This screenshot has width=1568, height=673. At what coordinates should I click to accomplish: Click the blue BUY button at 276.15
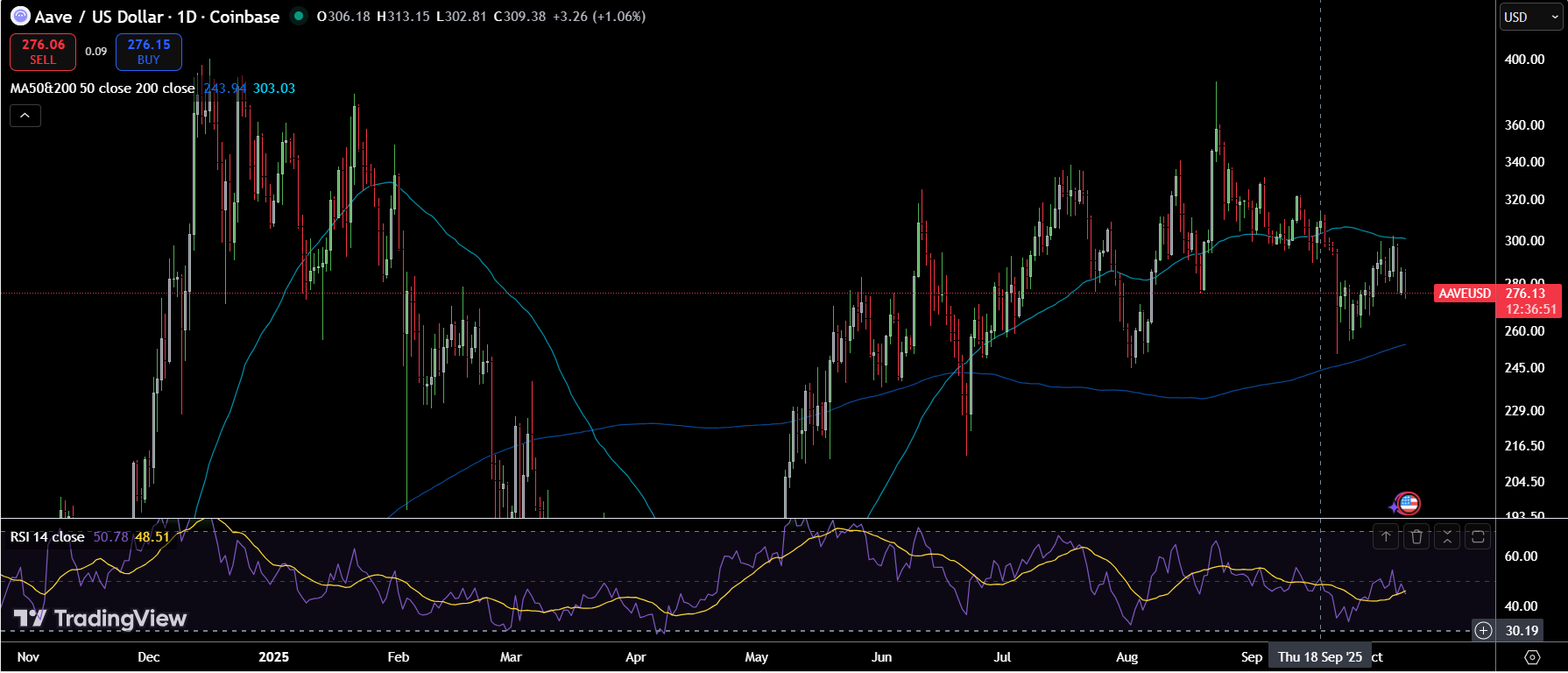(x=149, y=52)
